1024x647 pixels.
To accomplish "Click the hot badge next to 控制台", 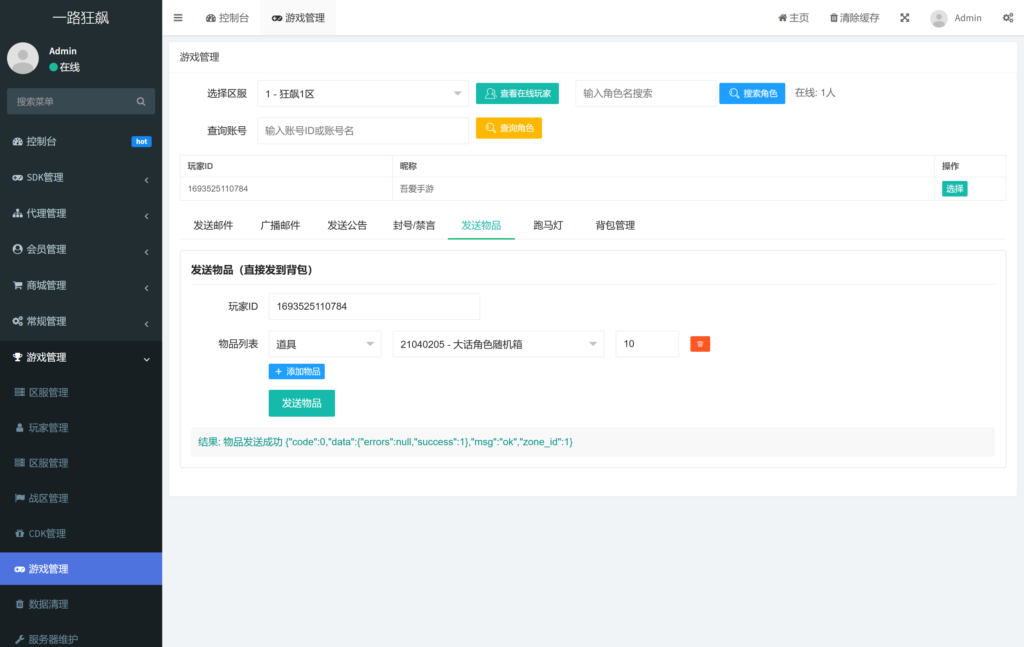I will [x=141, y=142].
